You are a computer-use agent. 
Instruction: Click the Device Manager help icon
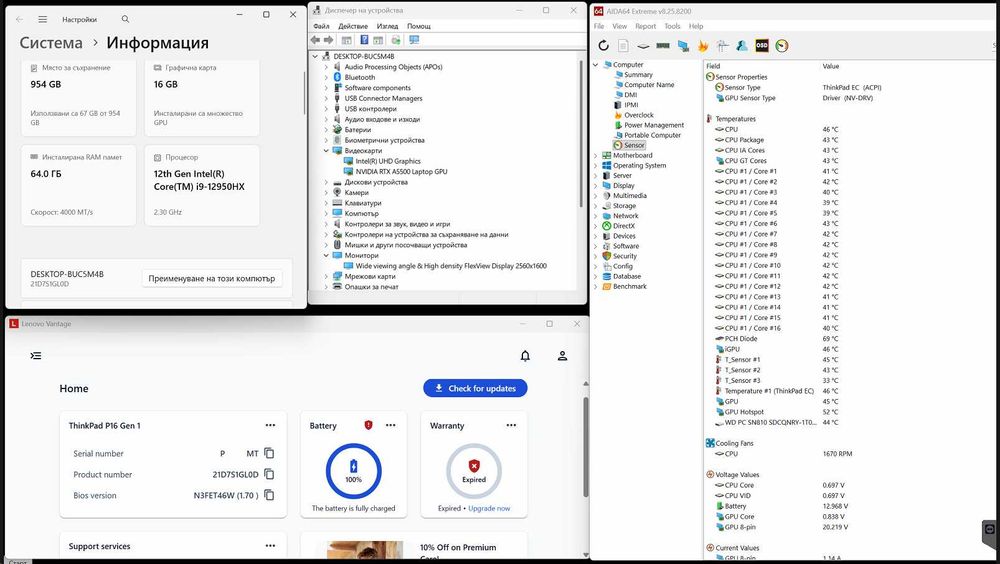(364, 40)
